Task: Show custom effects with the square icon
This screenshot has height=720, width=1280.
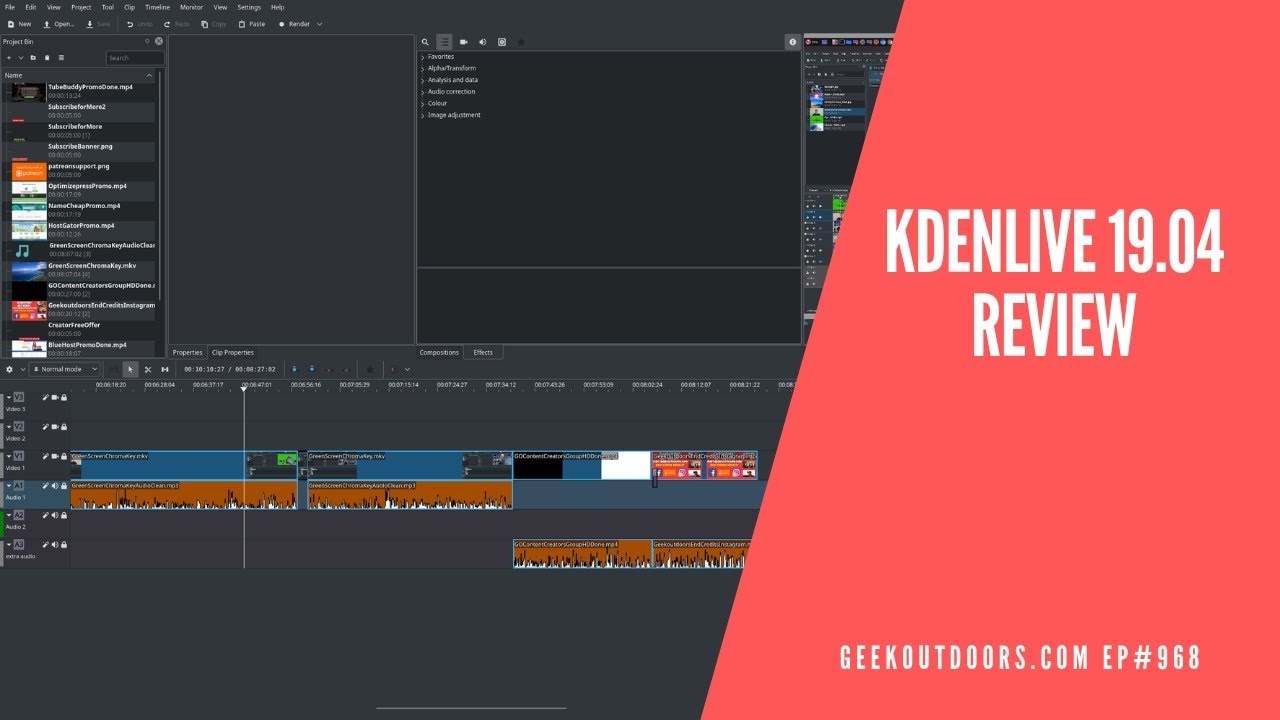Action: pos(502,42)
